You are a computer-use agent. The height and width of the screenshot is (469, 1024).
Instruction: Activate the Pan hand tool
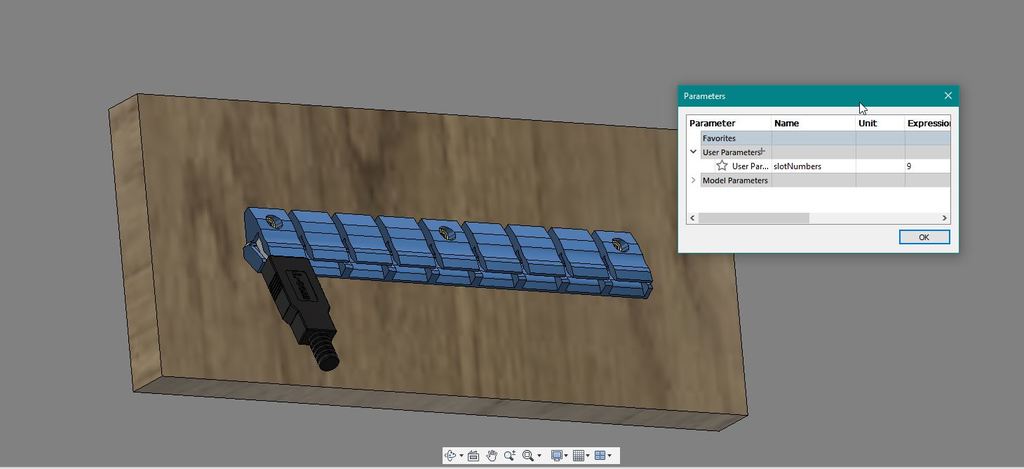coord(492,456)
